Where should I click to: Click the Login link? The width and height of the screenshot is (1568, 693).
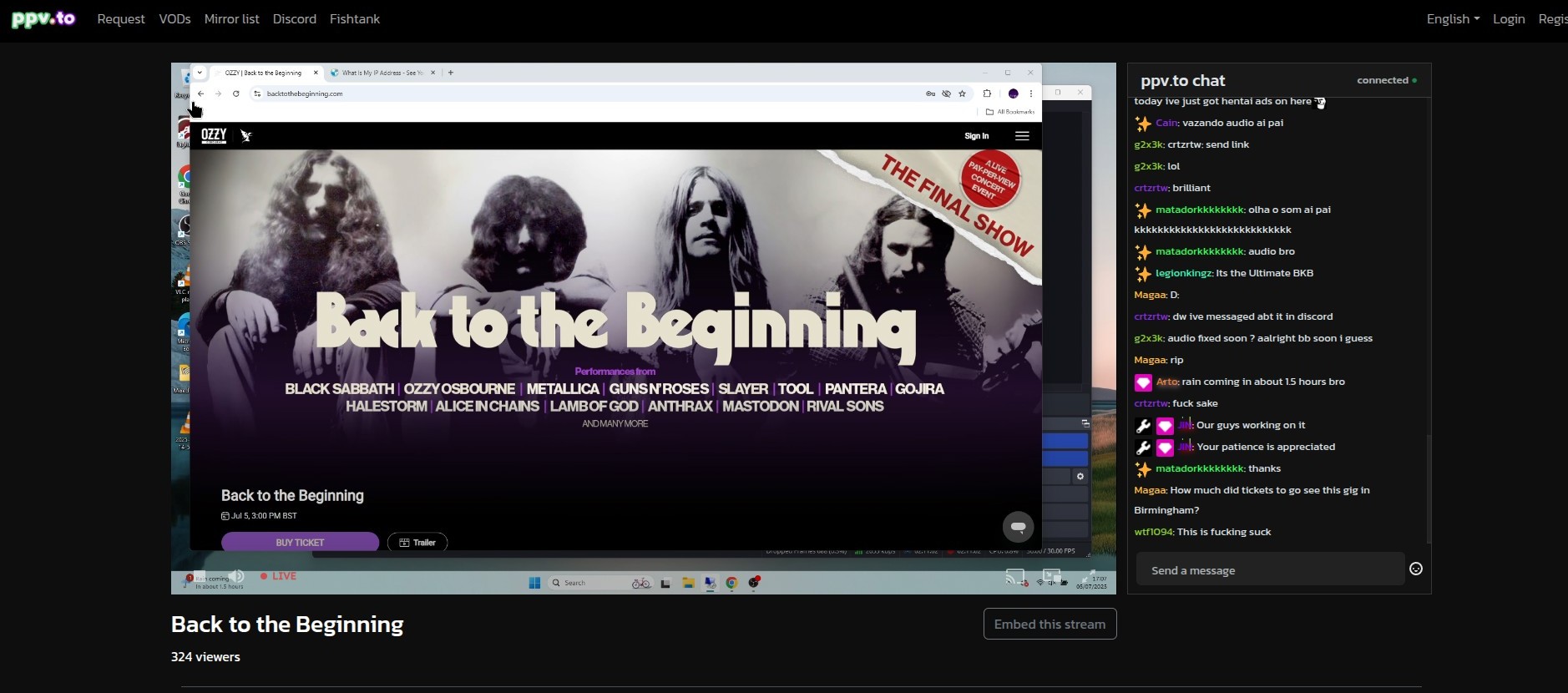[x=1509, y=18]
